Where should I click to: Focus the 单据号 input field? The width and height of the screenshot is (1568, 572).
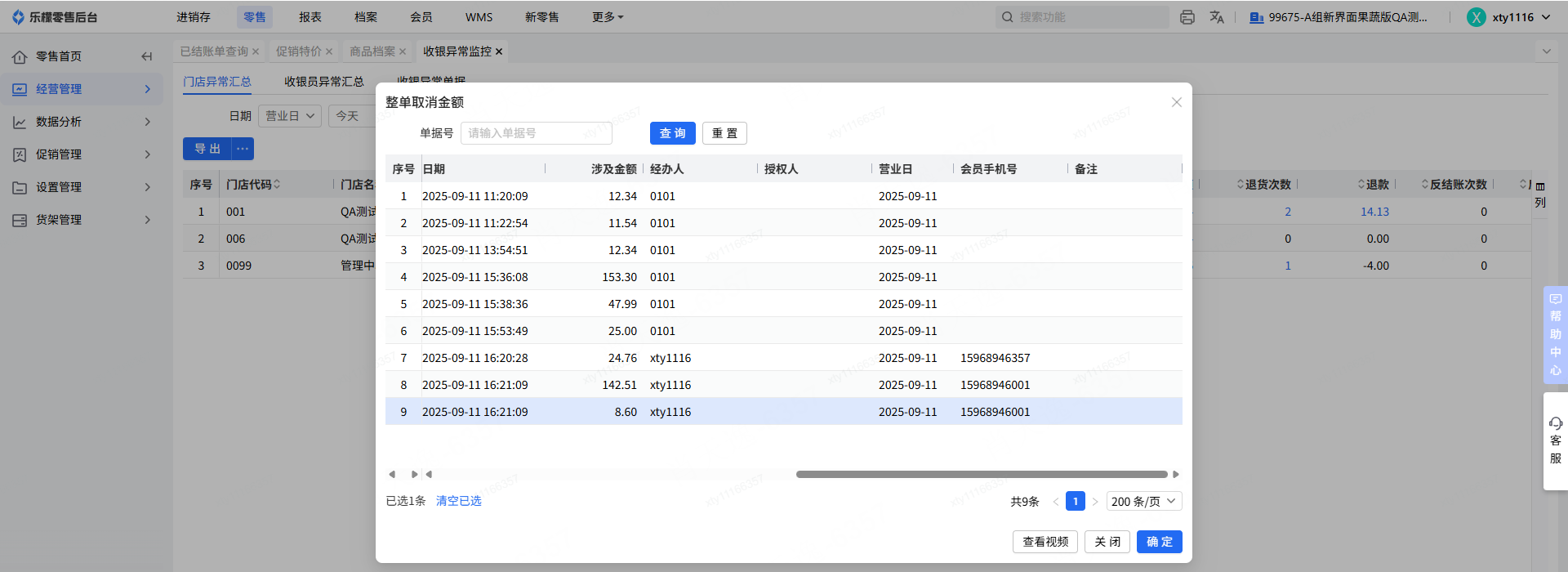click(x=537, y=133)
